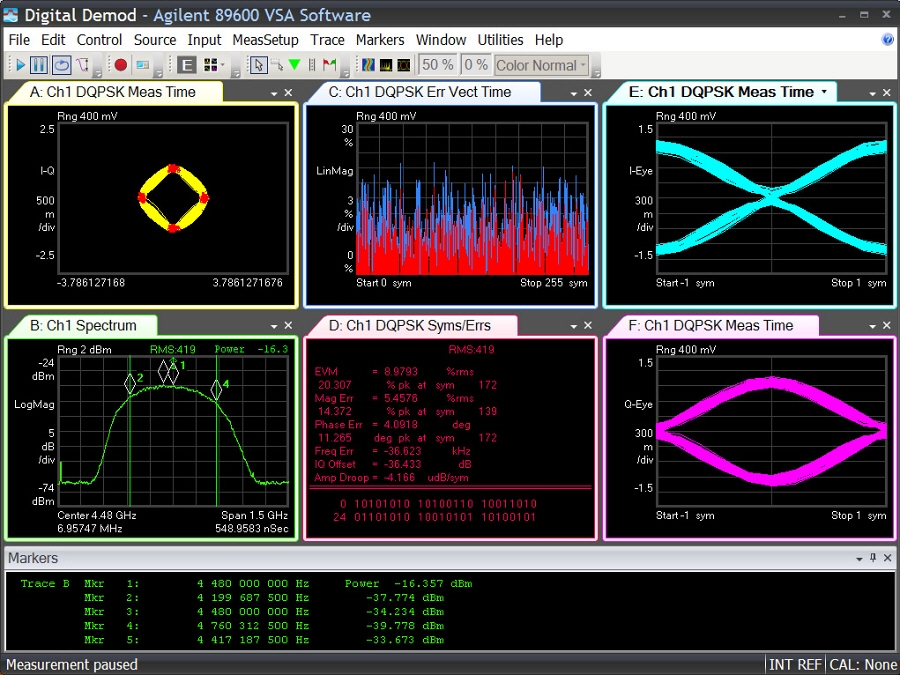
Task: Start recording with the red Record button
Action: (121, 65)
